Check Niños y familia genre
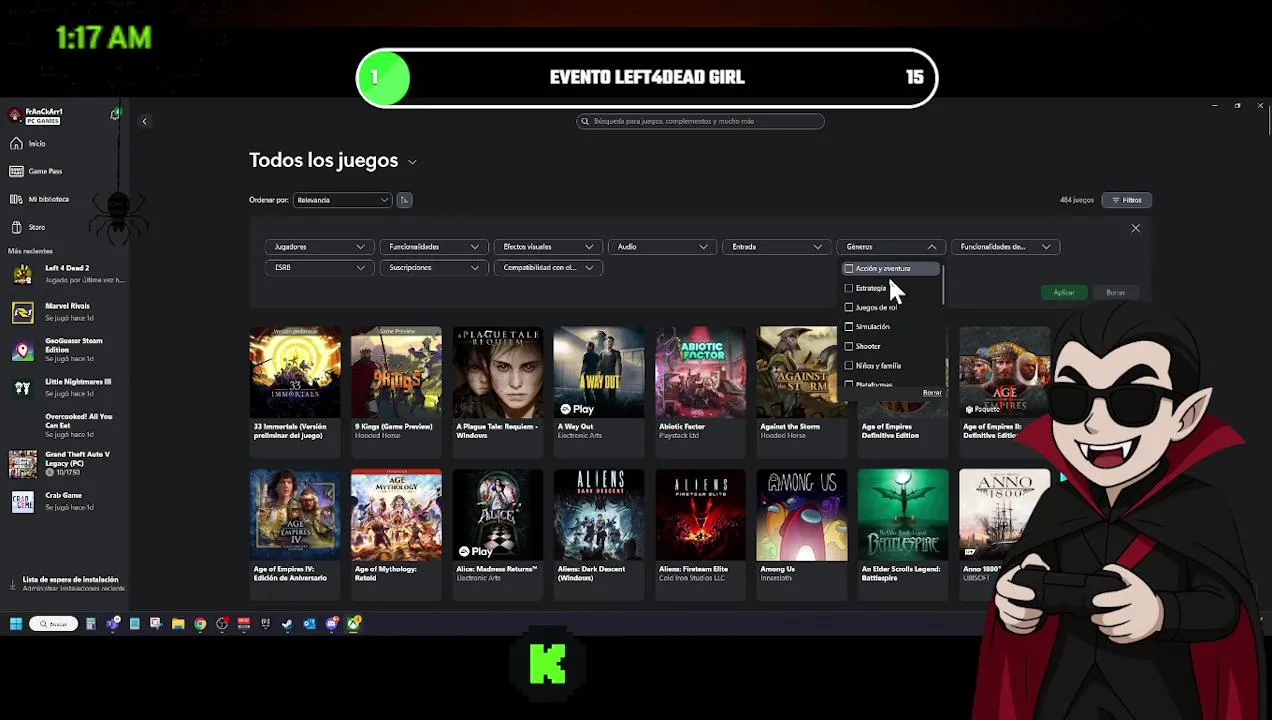1272x720 pixels. (849, 366)
